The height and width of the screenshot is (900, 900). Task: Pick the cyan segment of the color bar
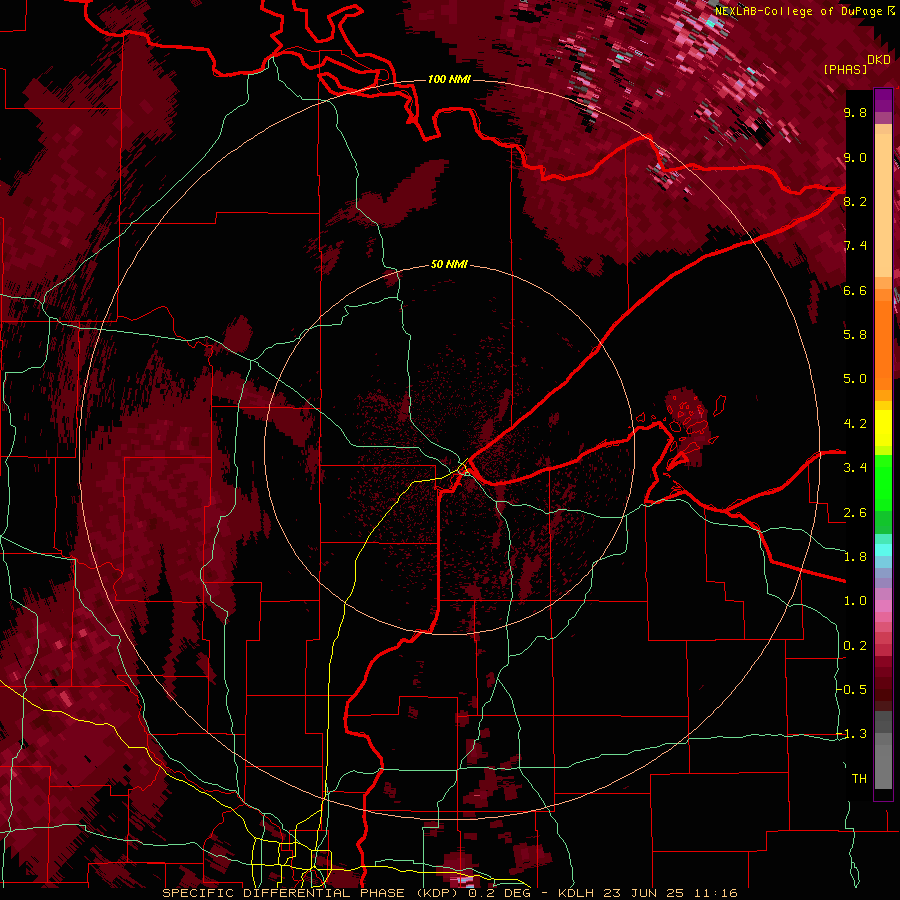[883, 550]
